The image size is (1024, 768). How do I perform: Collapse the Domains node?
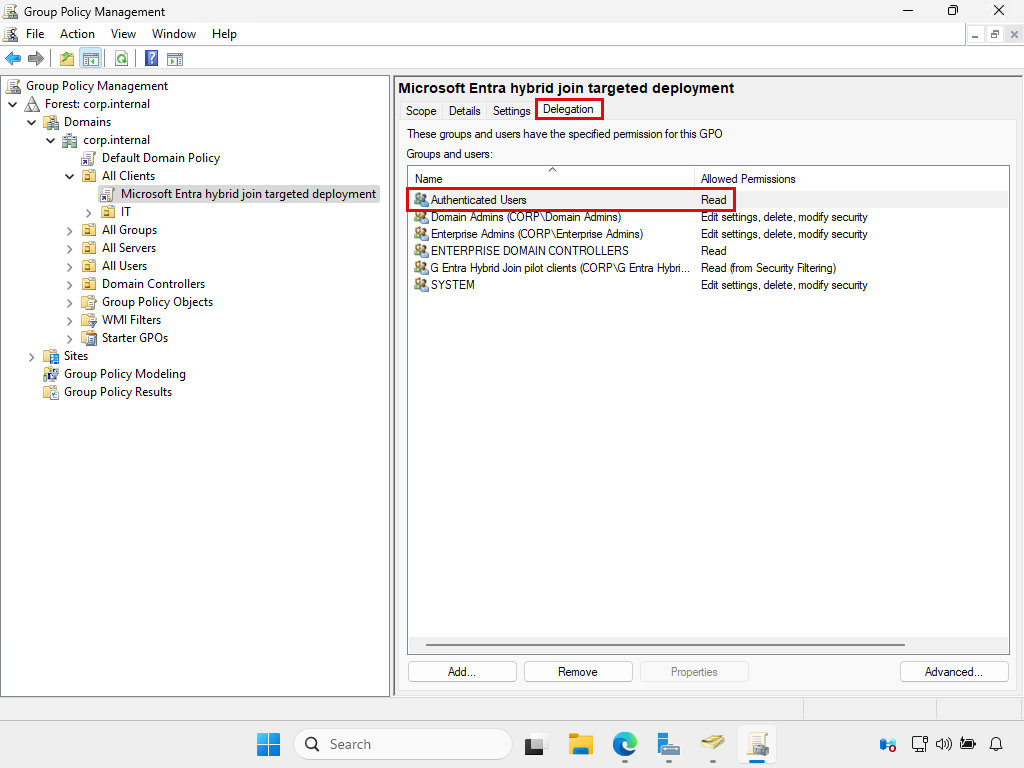[x=31, y=122]
